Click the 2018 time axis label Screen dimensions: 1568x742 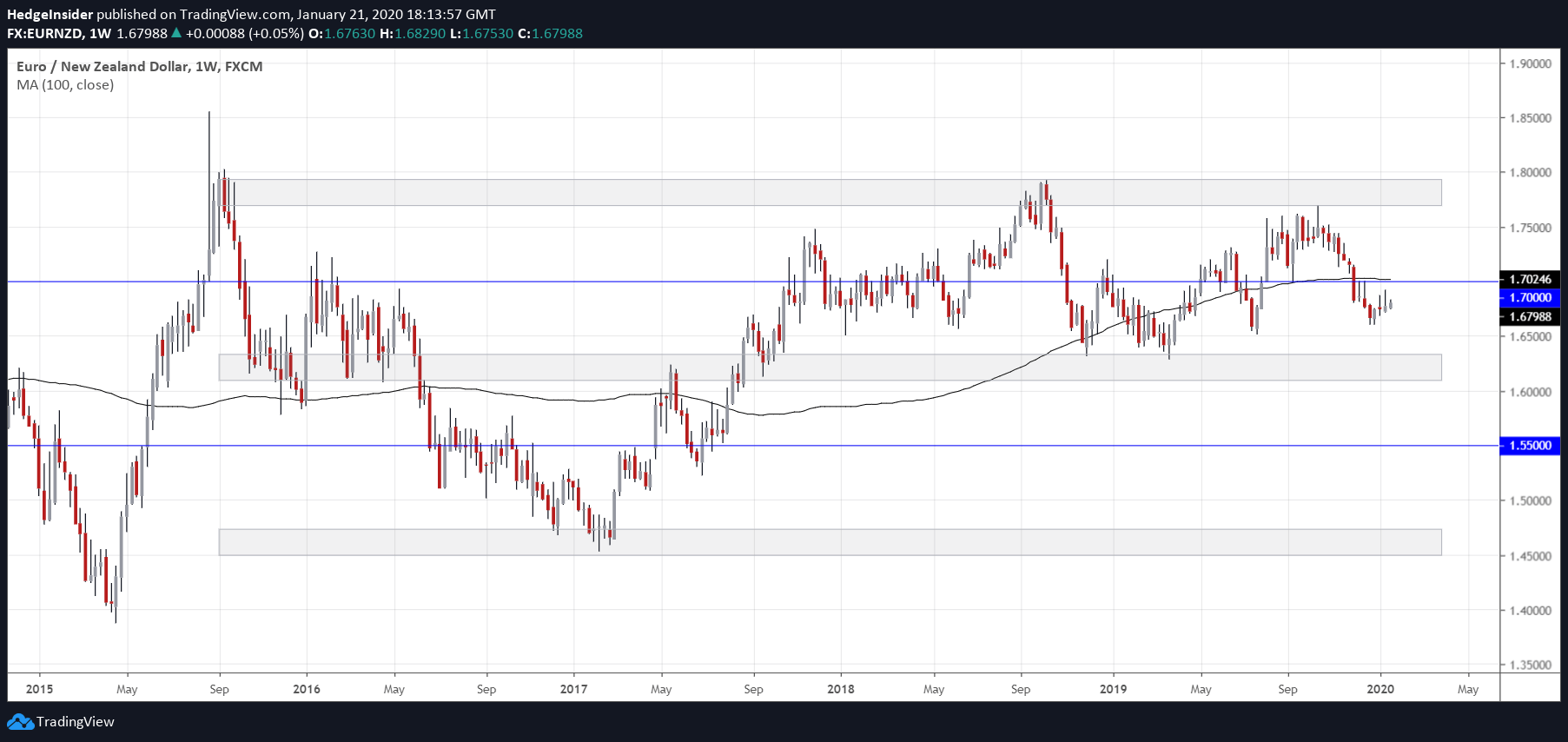point(840,689)
